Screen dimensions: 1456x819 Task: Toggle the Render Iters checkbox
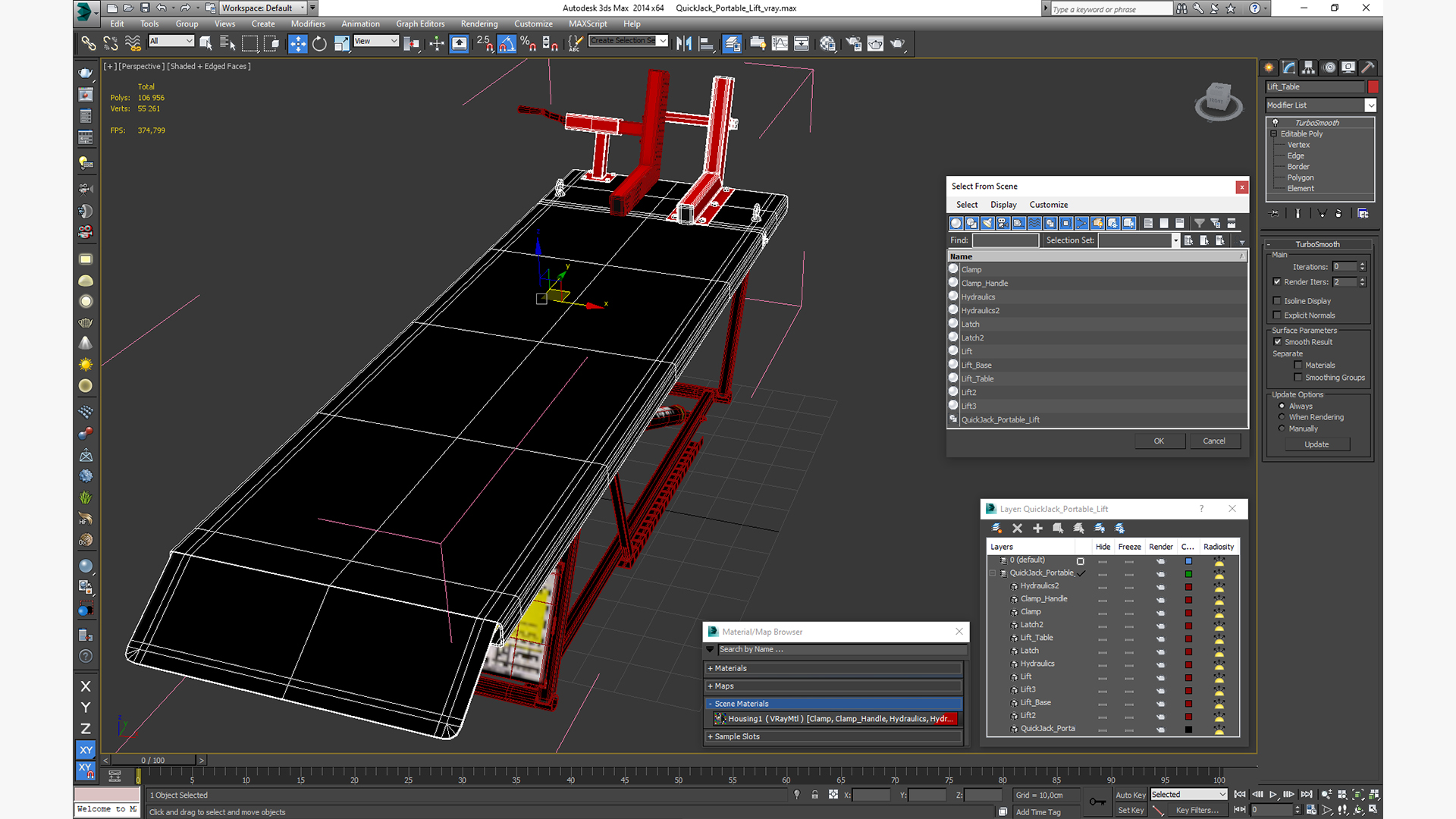(1277, 282)
